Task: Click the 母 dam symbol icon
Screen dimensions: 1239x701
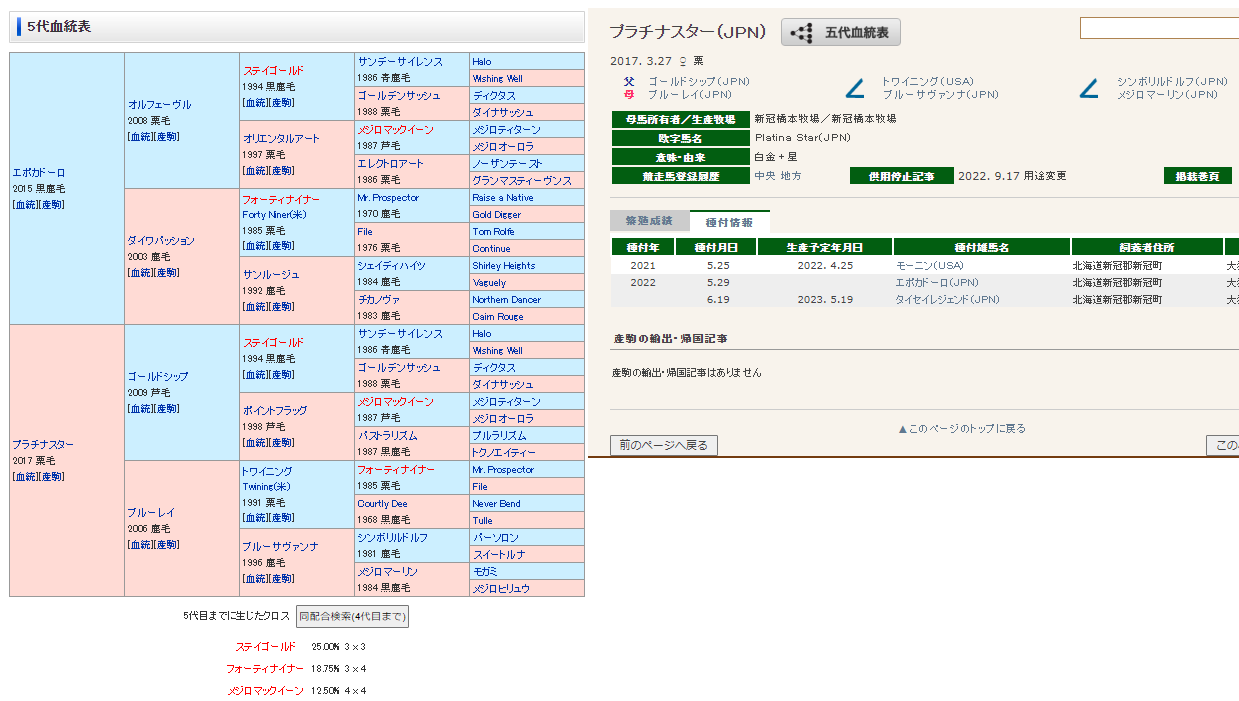Action: coord(628,95)
